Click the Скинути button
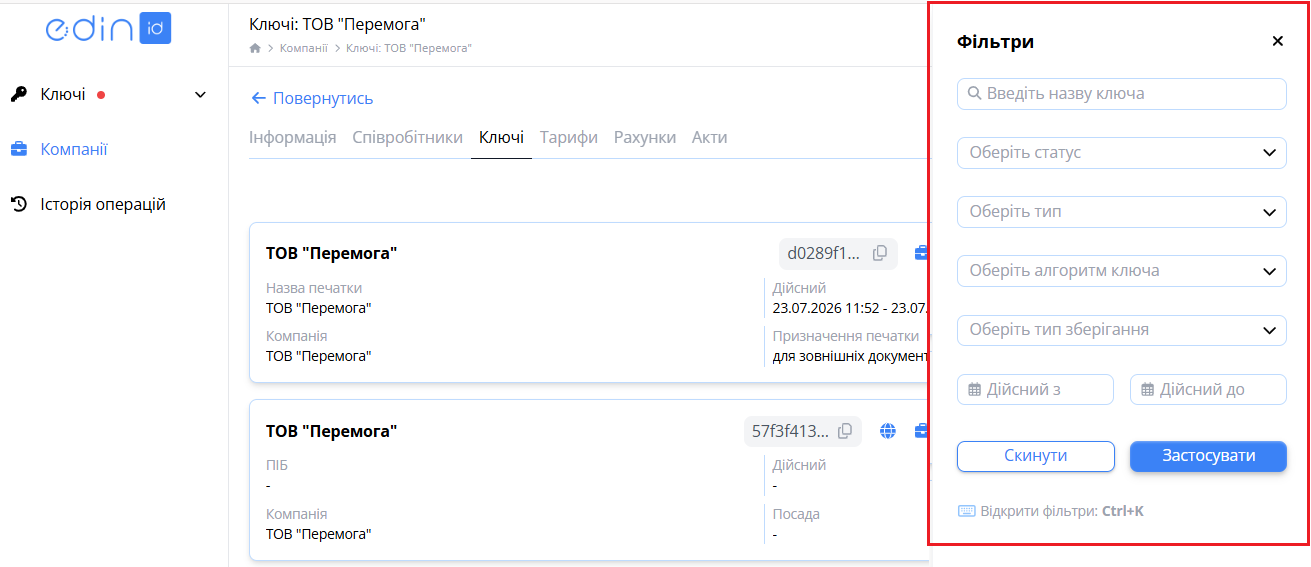This screenshot has height=567, width=1311. [1036, 456]
